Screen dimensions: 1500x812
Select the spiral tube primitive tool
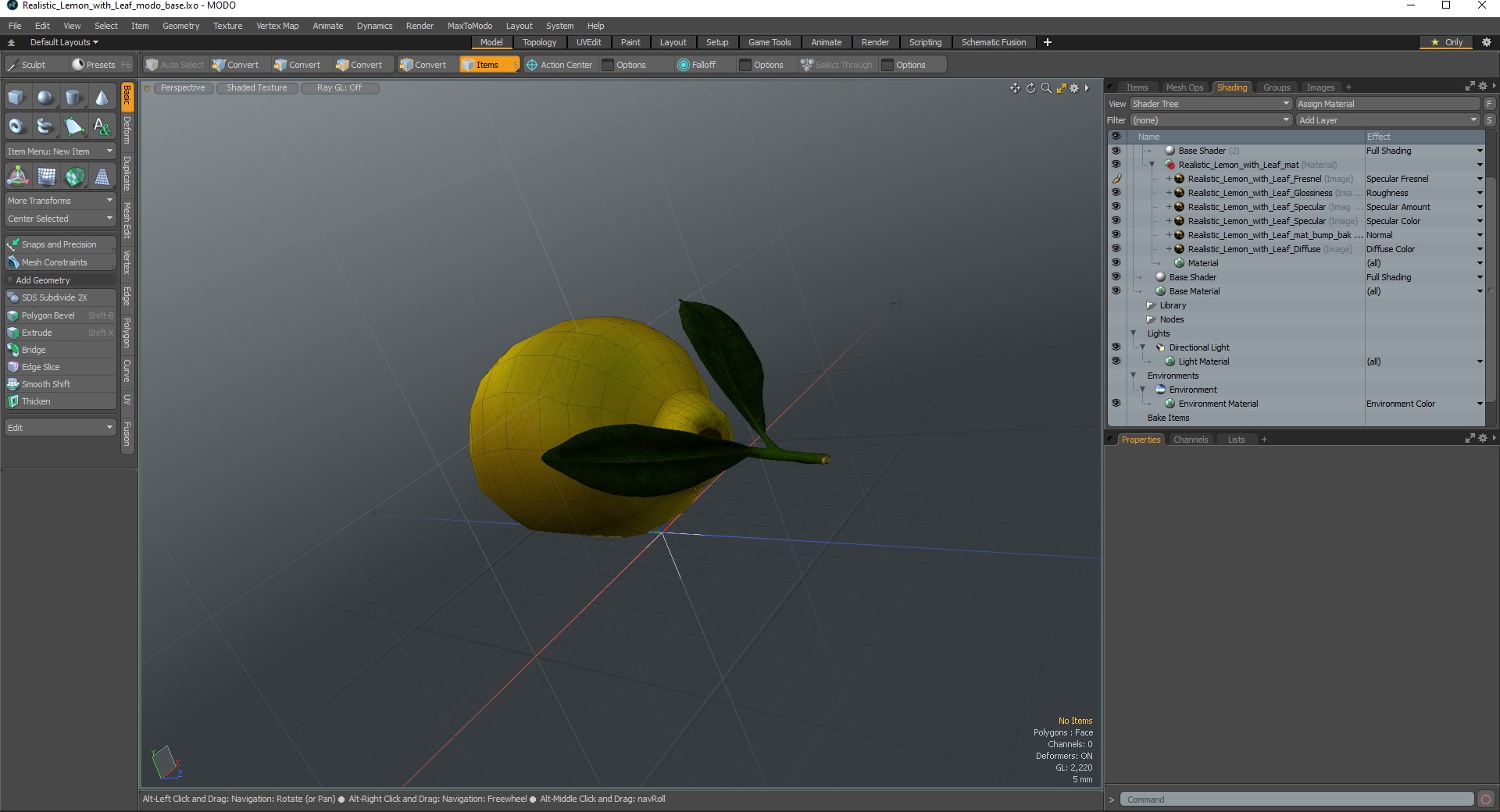45,126
